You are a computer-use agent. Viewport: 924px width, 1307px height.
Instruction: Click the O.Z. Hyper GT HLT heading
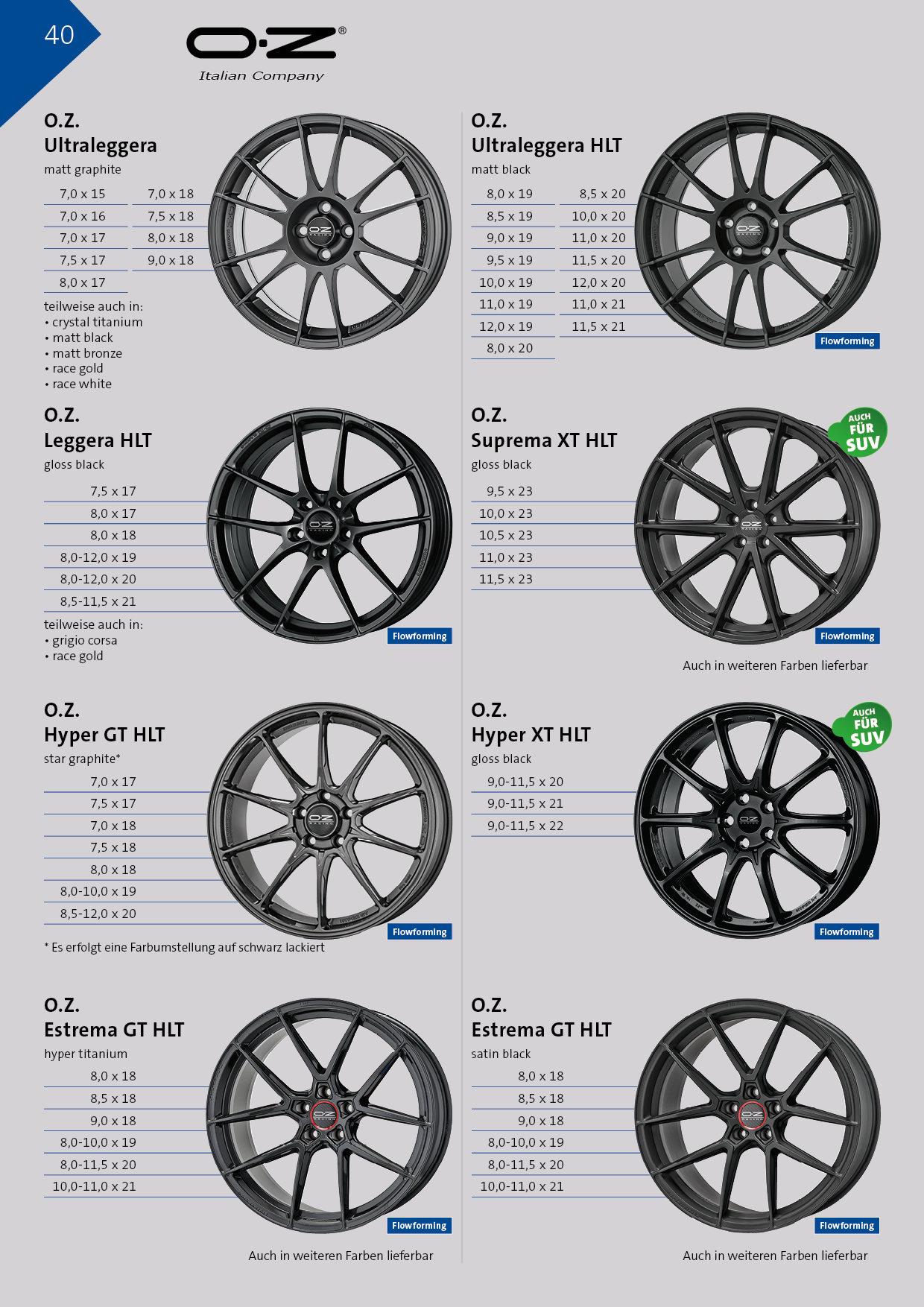(104, 723)
